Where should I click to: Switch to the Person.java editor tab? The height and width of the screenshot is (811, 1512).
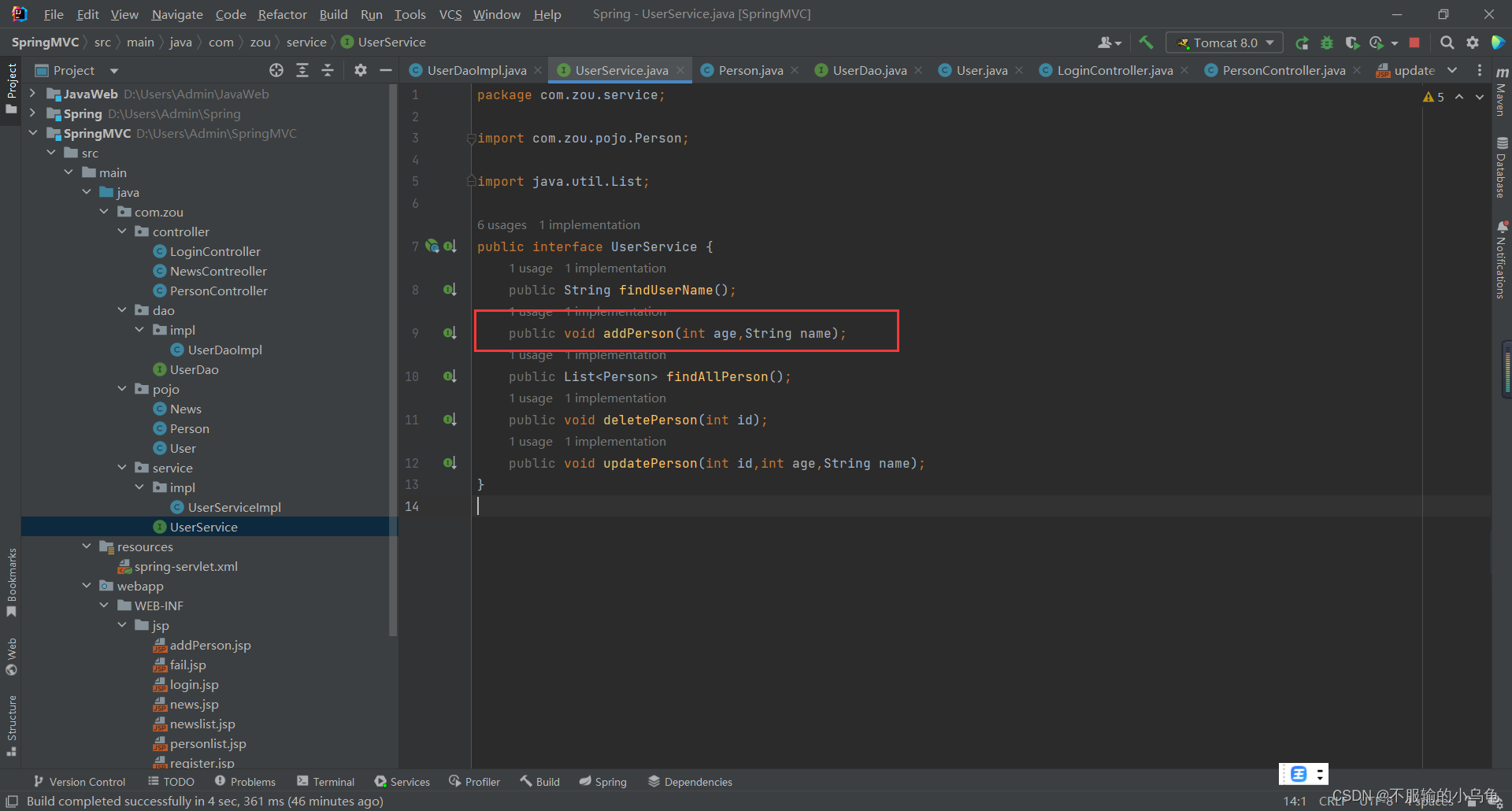[749, 69]
